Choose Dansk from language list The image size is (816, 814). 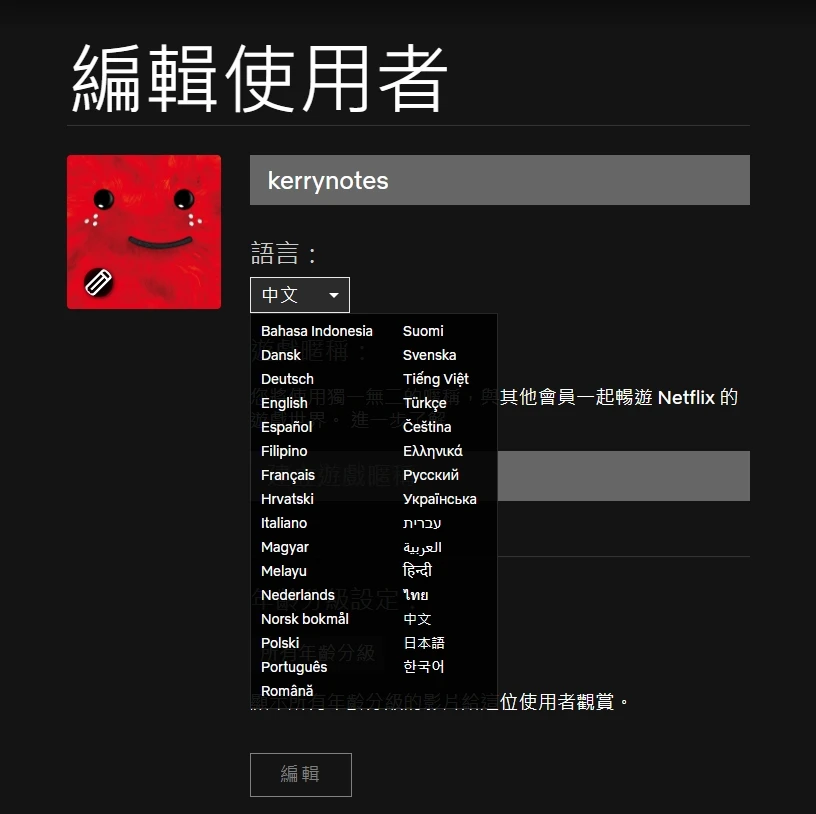(x=280, y=355)
